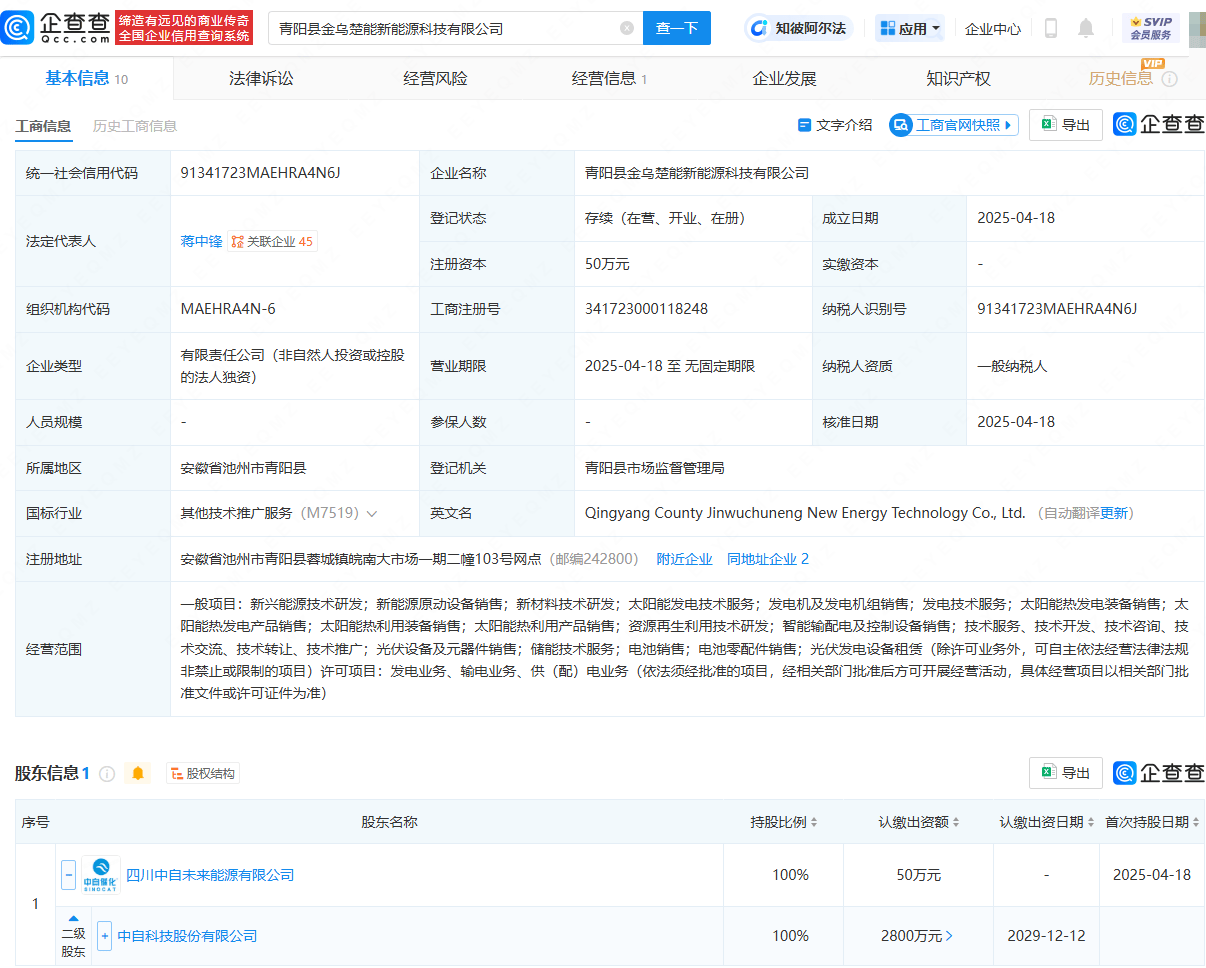Open legal representative 蒋中锋 link
This screenshot has height=968, width=1206.
(201, 241)
